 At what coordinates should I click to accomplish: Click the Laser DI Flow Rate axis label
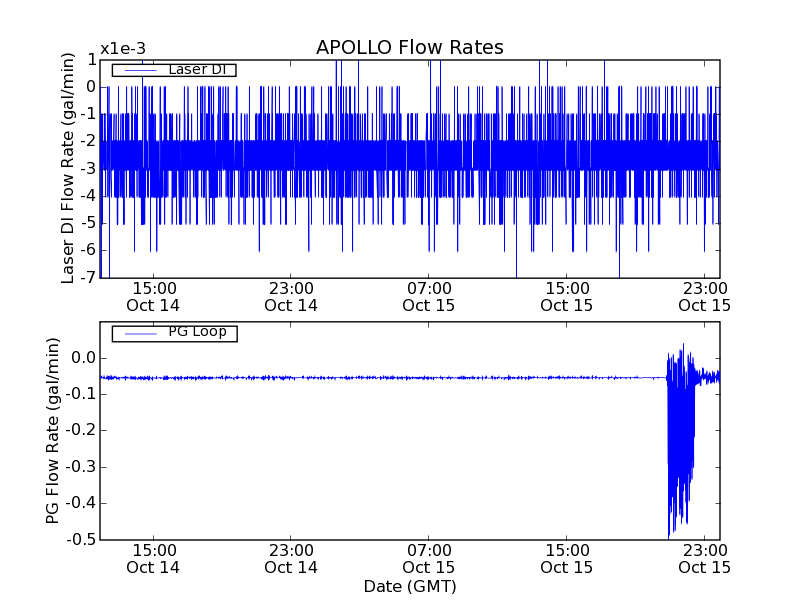pyautogui.click(x=67, y=168)
